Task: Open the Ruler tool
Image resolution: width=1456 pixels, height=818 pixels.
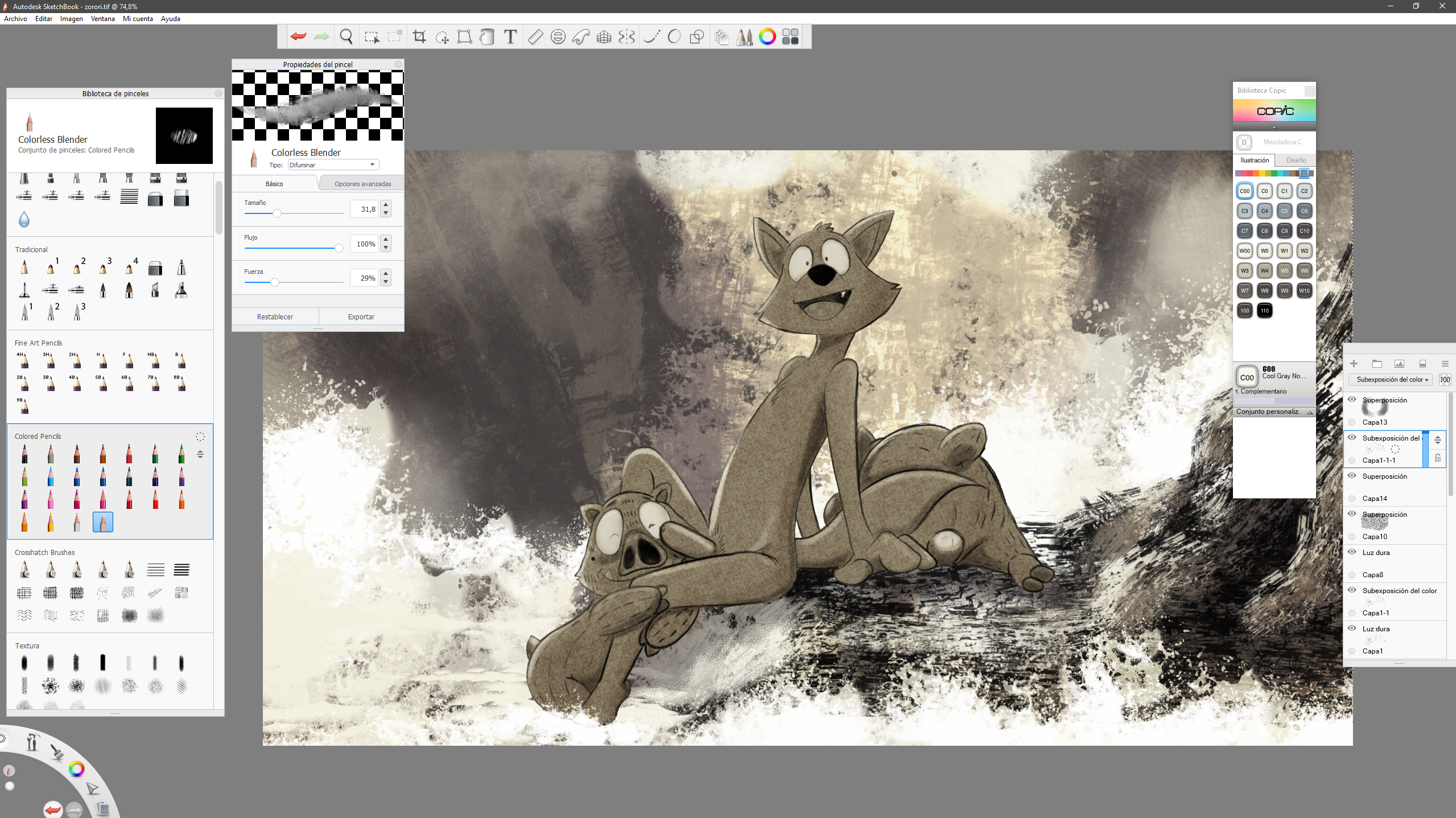Action: (535, 37)
